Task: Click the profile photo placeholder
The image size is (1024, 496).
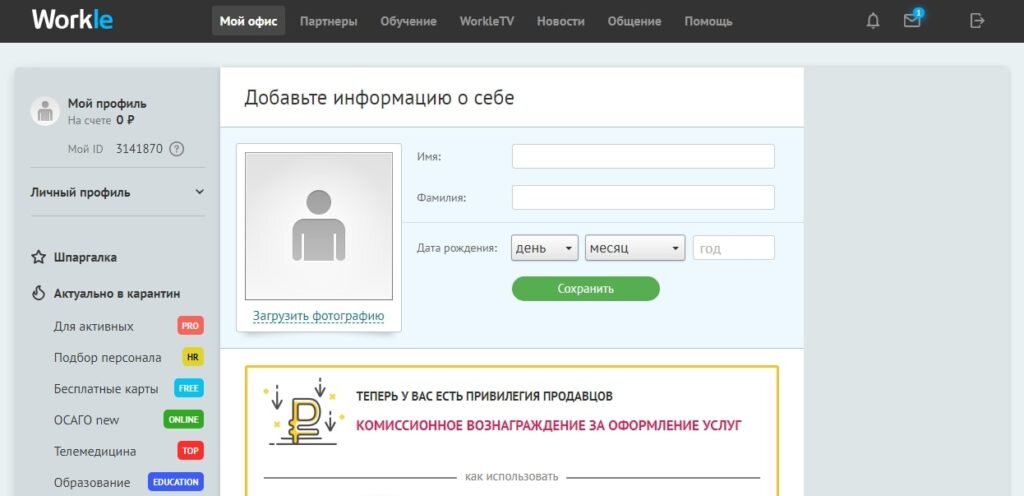Action: [319, 226]
